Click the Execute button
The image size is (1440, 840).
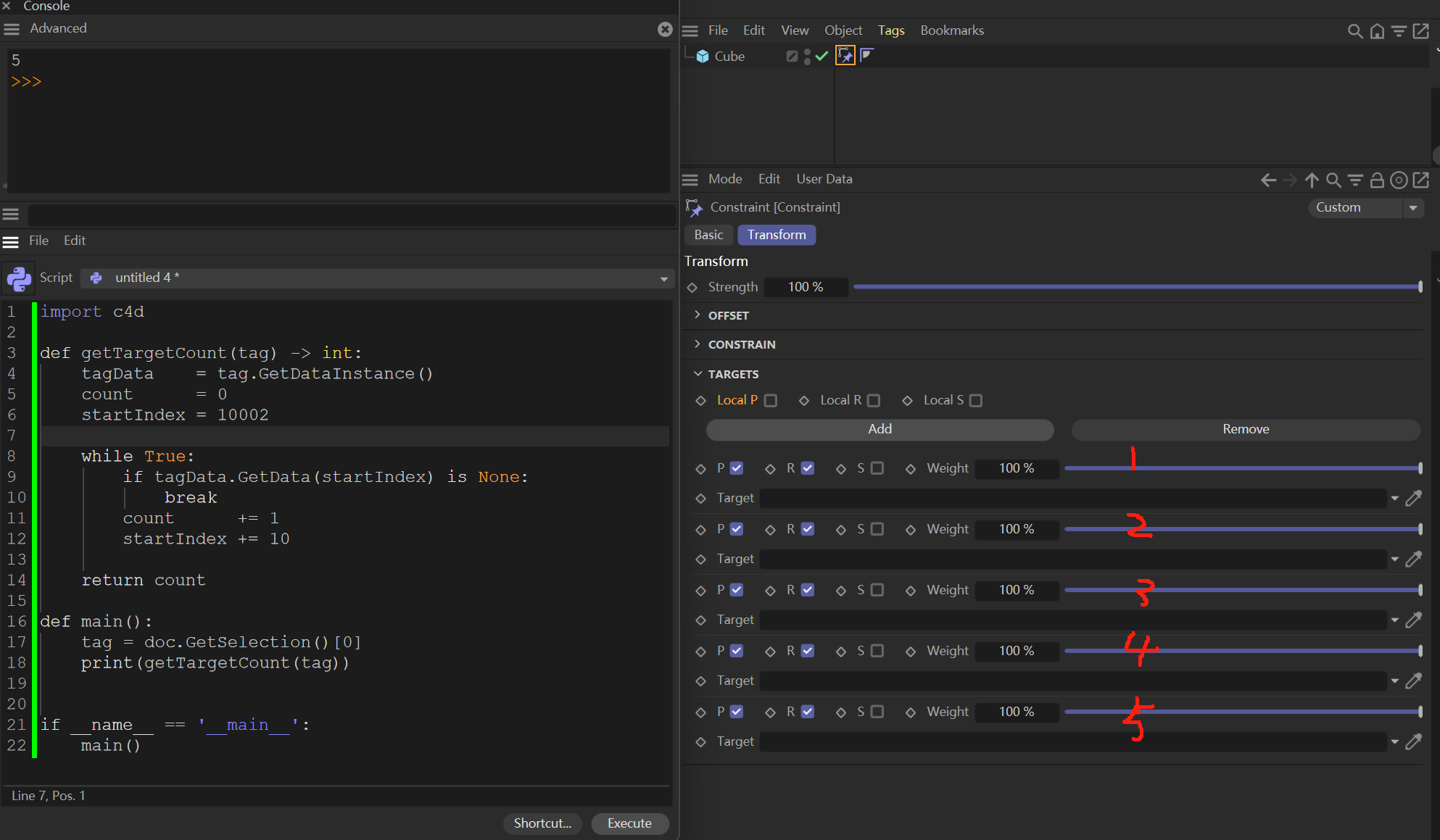click(629, 823)
